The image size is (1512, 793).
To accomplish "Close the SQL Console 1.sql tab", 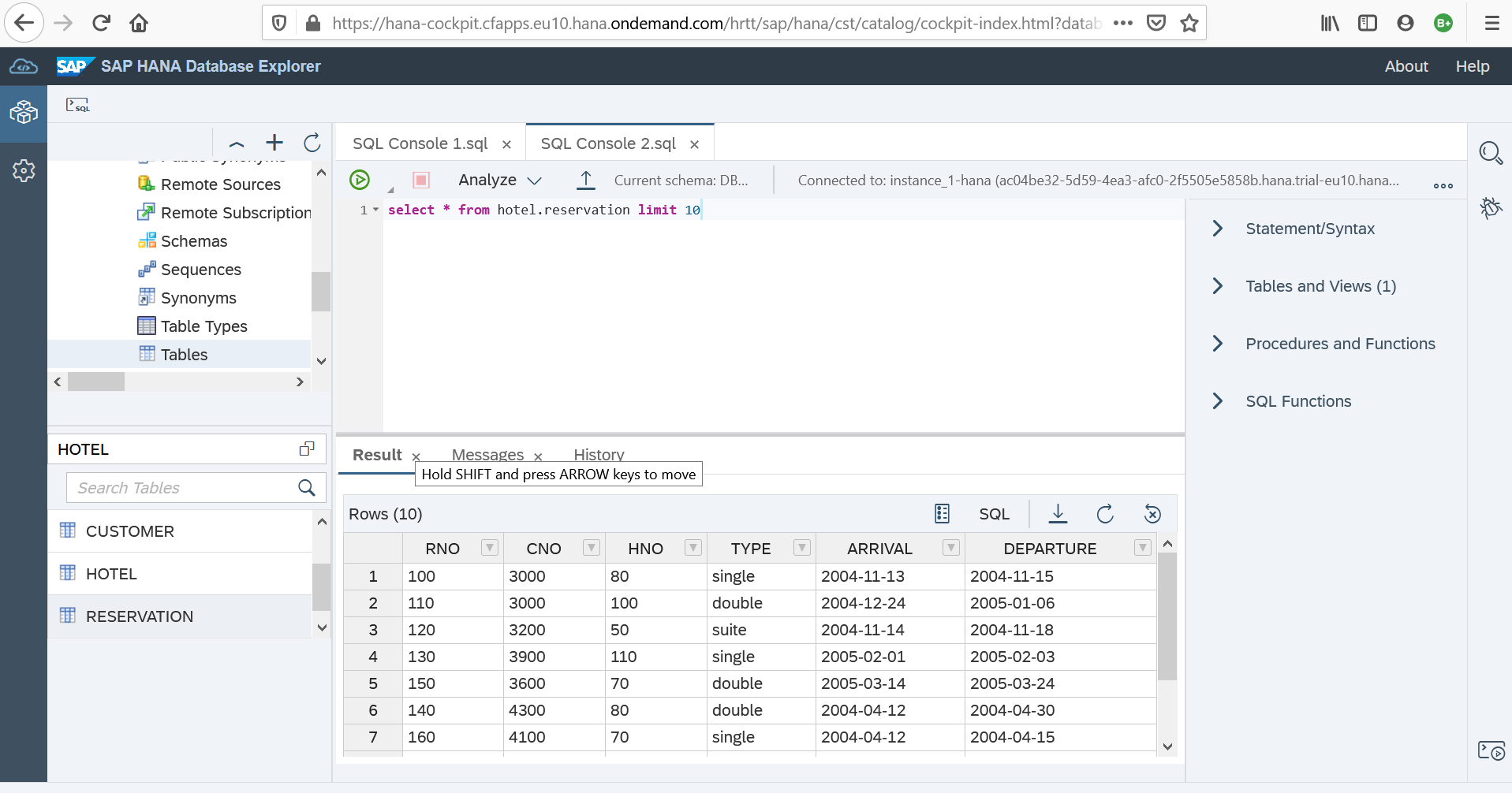I will [506, 144].
